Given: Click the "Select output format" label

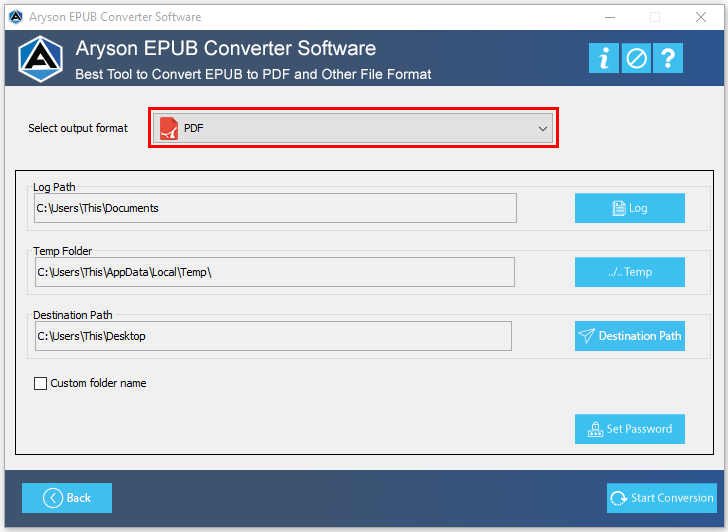Looking at the screenshot, I should tap(78, 128).
